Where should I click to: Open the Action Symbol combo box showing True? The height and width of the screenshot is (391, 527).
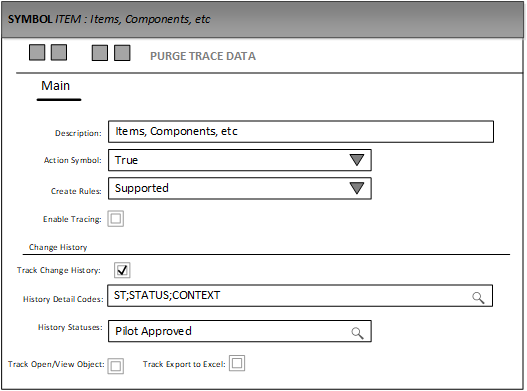(x=240, y=160)
